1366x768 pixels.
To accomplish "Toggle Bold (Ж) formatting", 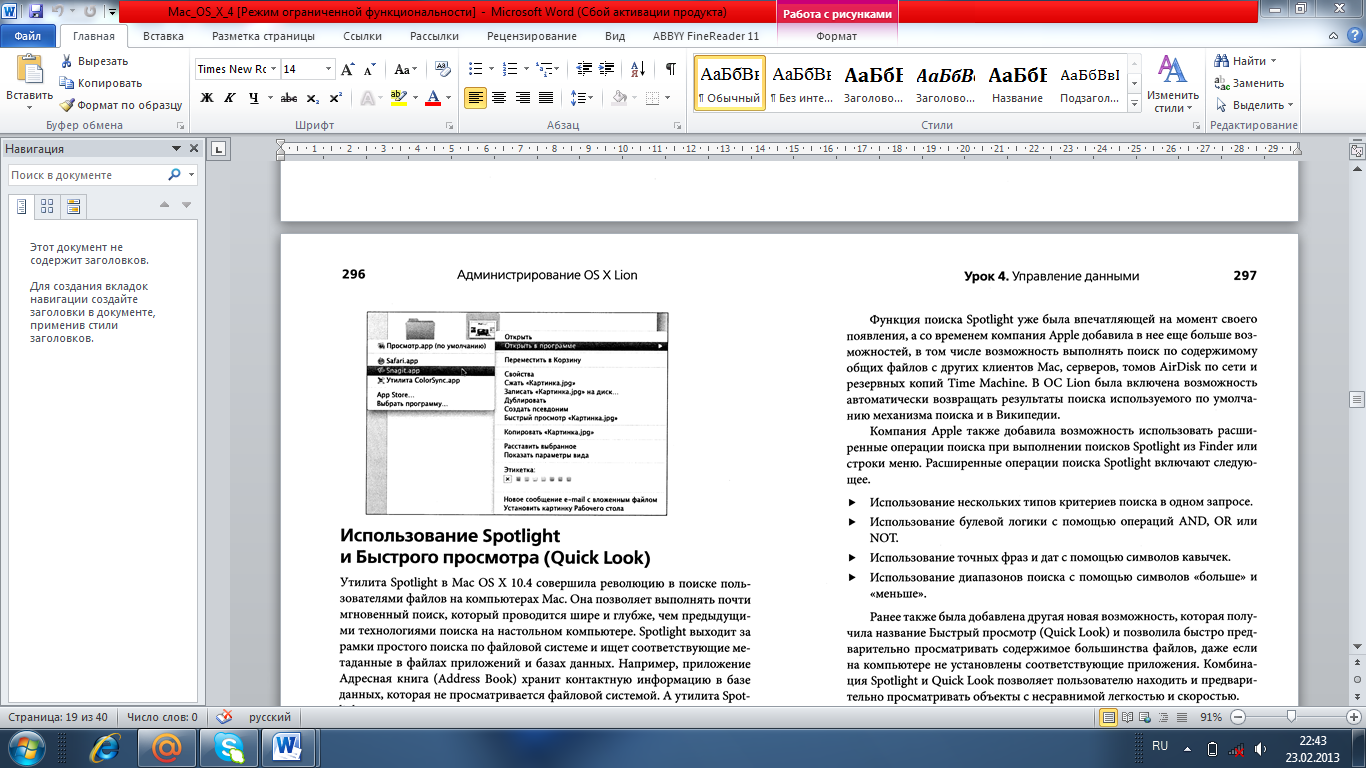I will [x=207, y=98].
